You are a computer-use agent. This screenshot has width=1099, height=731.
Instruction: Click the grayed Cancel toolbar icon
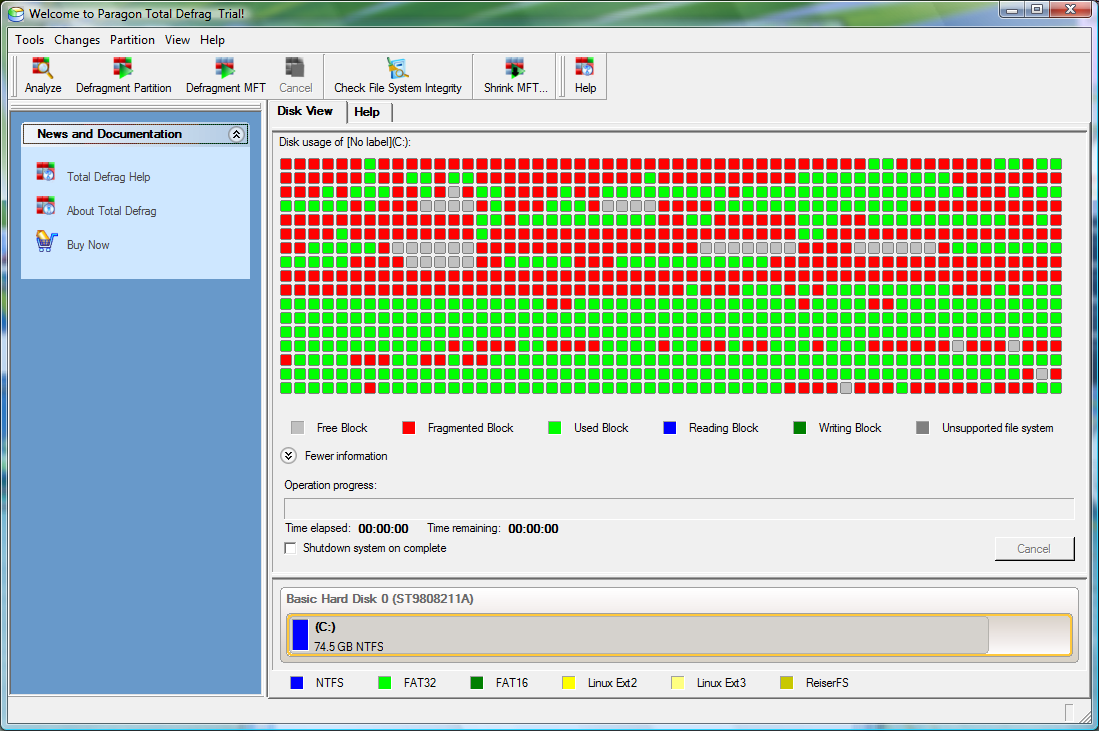click(295, 68)
